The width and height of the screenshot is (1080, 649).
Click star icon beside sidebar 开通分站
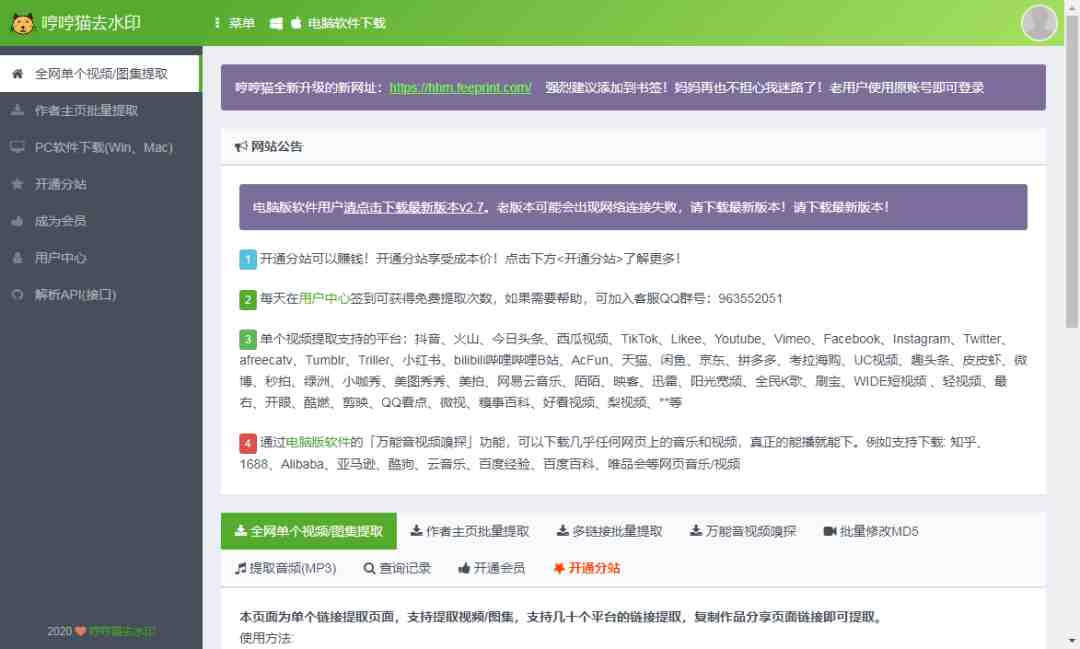(17, 184)
